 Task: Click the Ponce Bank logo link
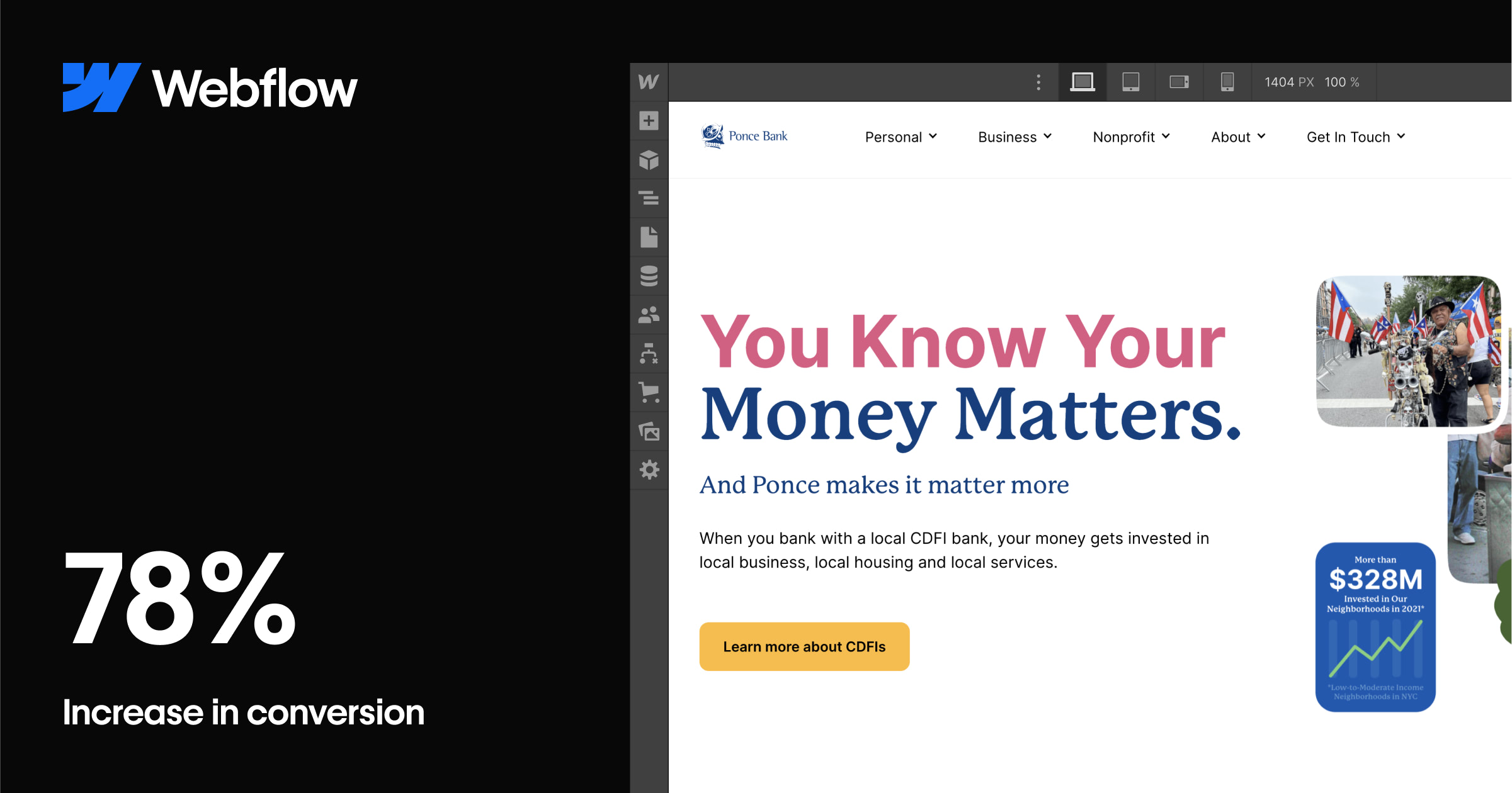pyautogui.click(x=744, y=135)
